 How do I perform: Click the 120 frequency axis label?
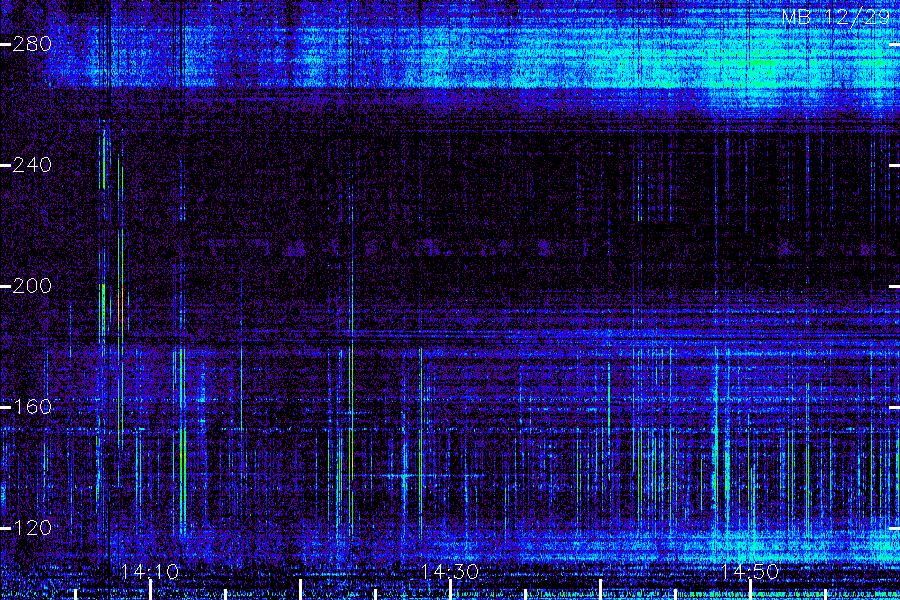pos(32,528)
